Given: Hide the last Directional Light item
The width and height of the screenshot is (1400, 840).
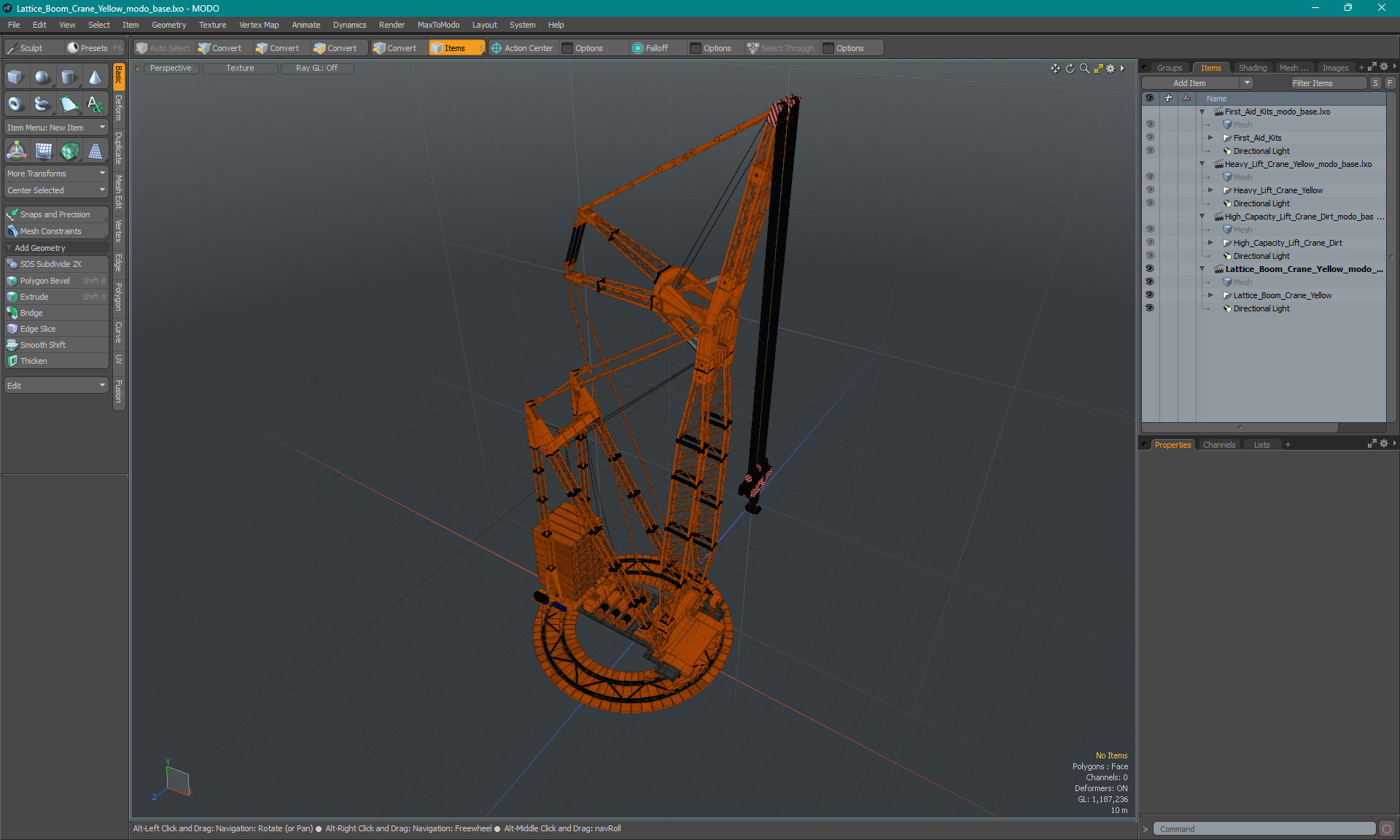Looking at the screenshot, I should (1150, 308).
